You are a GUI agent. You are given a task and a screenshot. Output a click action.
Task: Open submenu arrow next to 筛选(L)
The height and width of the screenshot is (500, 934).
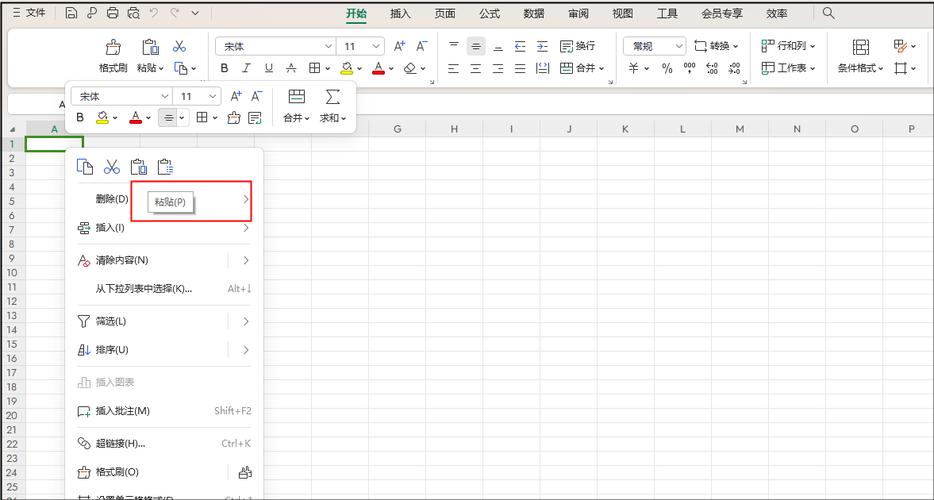(245, 321)
